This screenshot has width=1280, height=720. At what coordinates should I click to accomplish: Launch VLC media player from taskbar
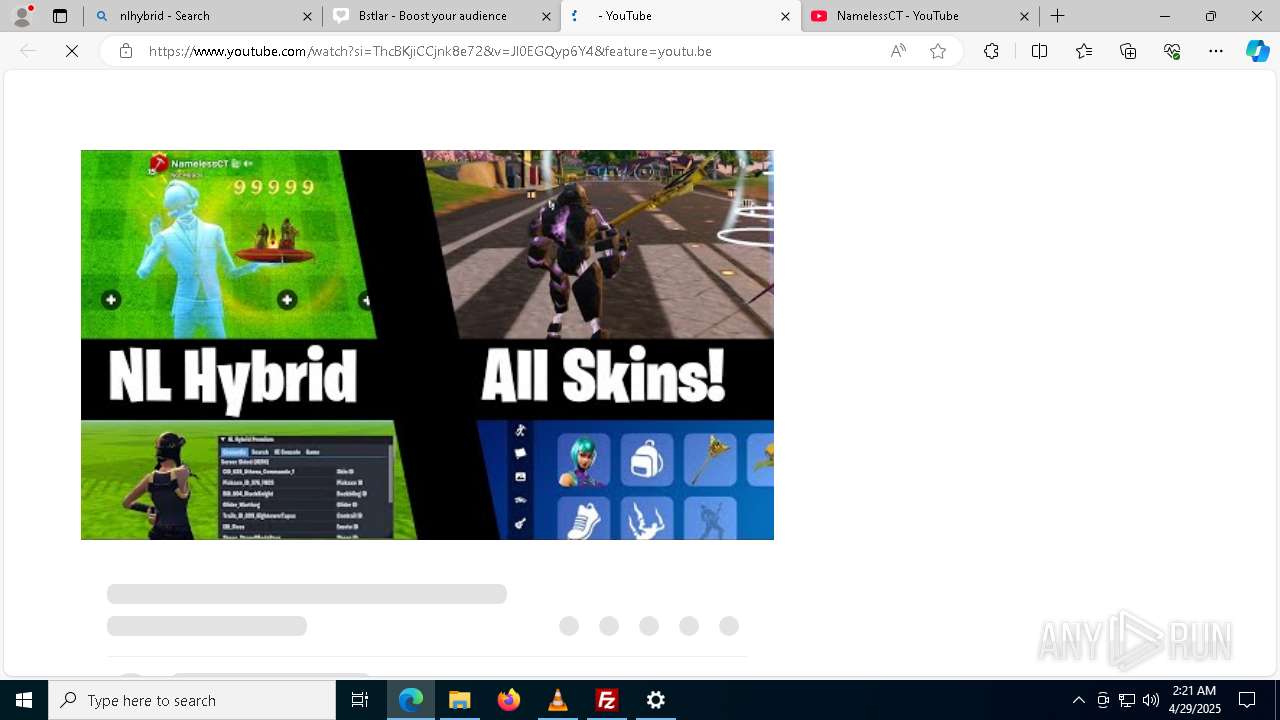pyautogui.click(x=558, y=700)
